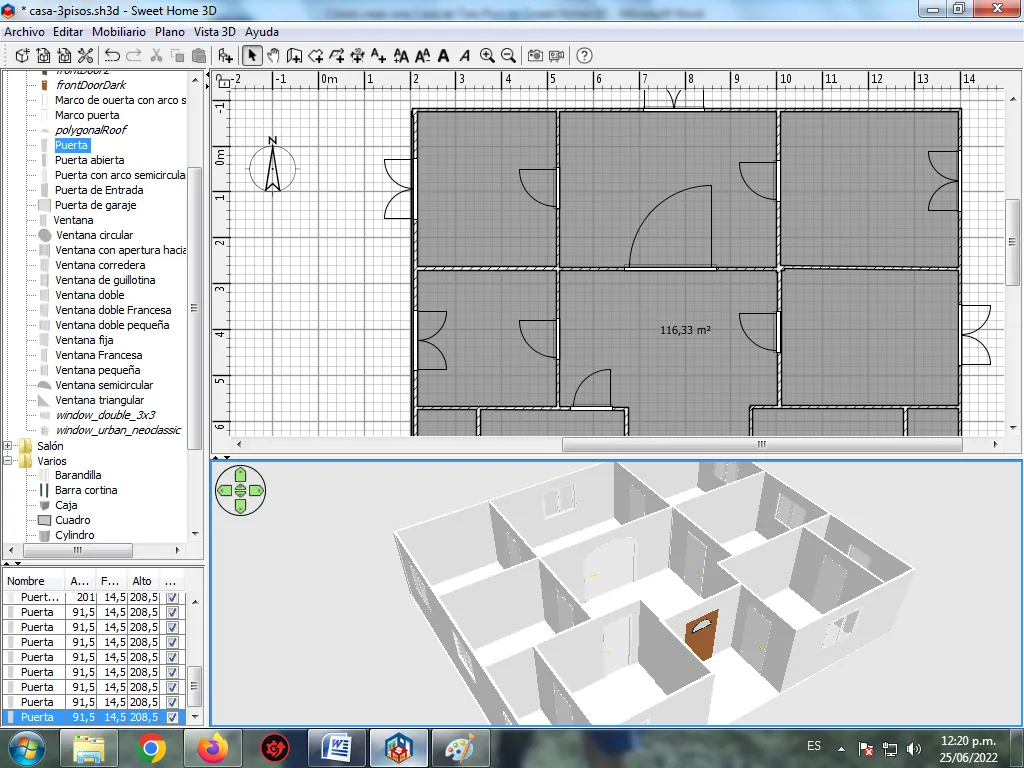Choose the Create dimensions tool
The height and width of the screenshot is (768, 1024).
pyautogui.click(x=357, y=56)
